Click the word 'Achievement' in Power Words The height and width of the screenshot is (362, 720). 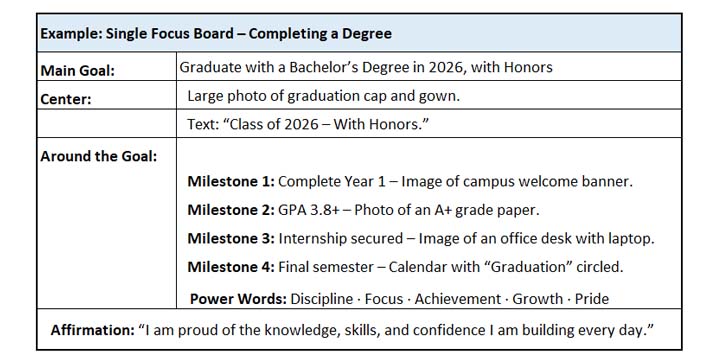(x=458, y=299)
